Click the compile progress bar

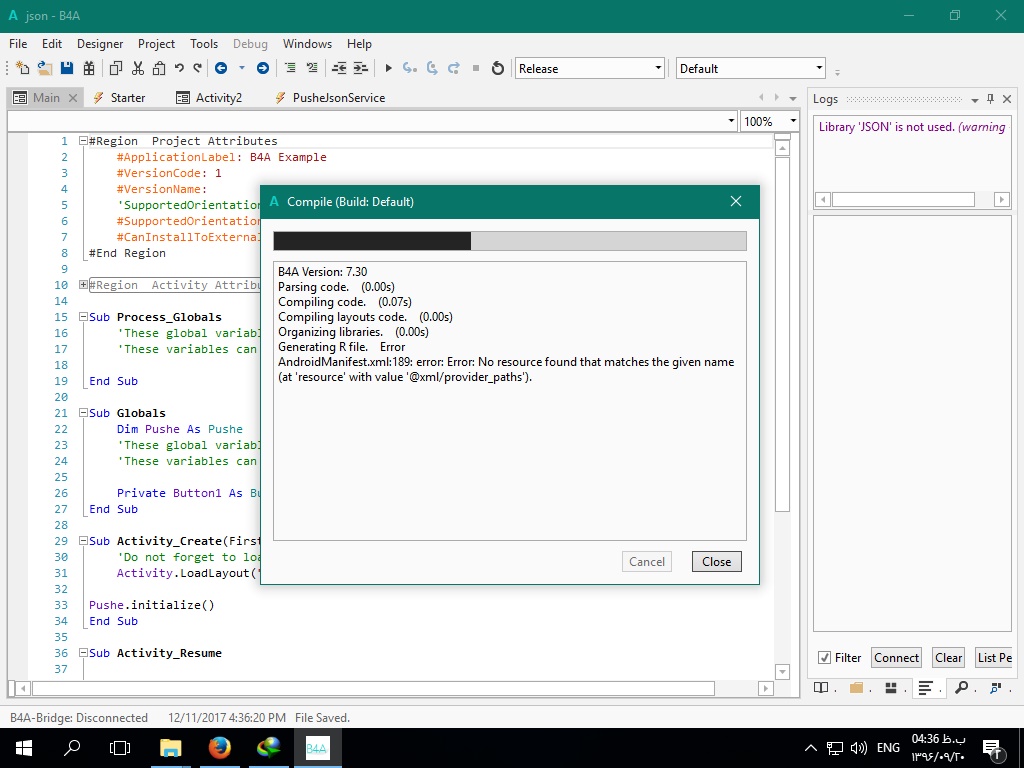(509, 241)
